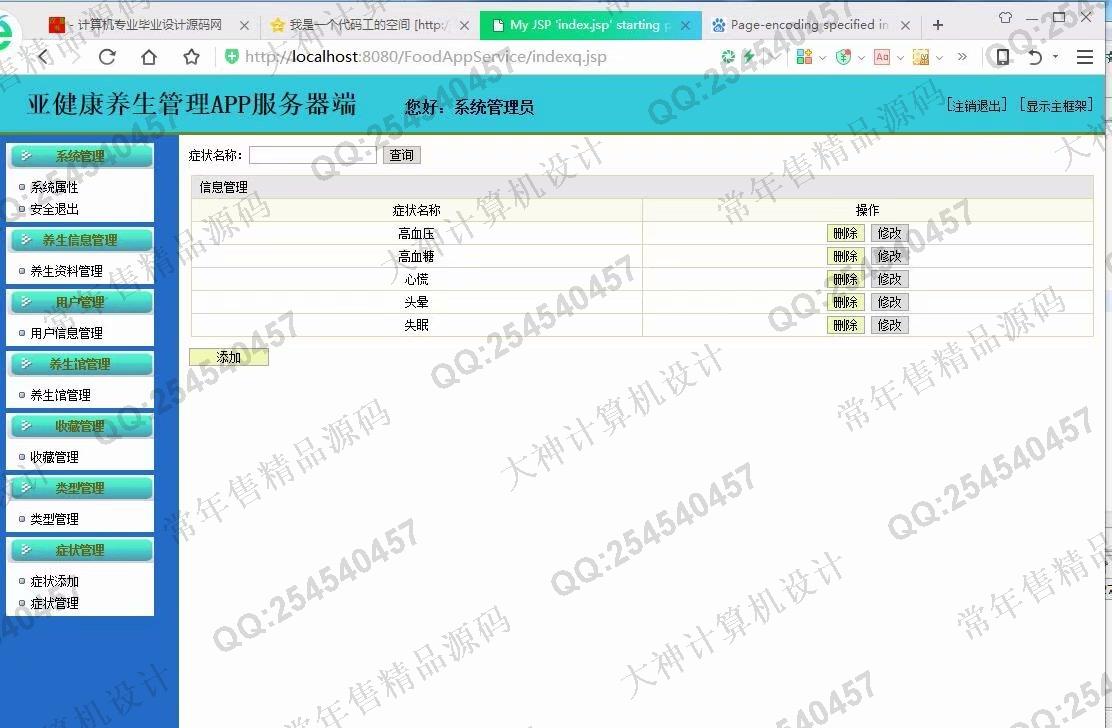Switch to My JSP index.jsp tab
The image size is (1112, 728).
(x=590, y=26)
